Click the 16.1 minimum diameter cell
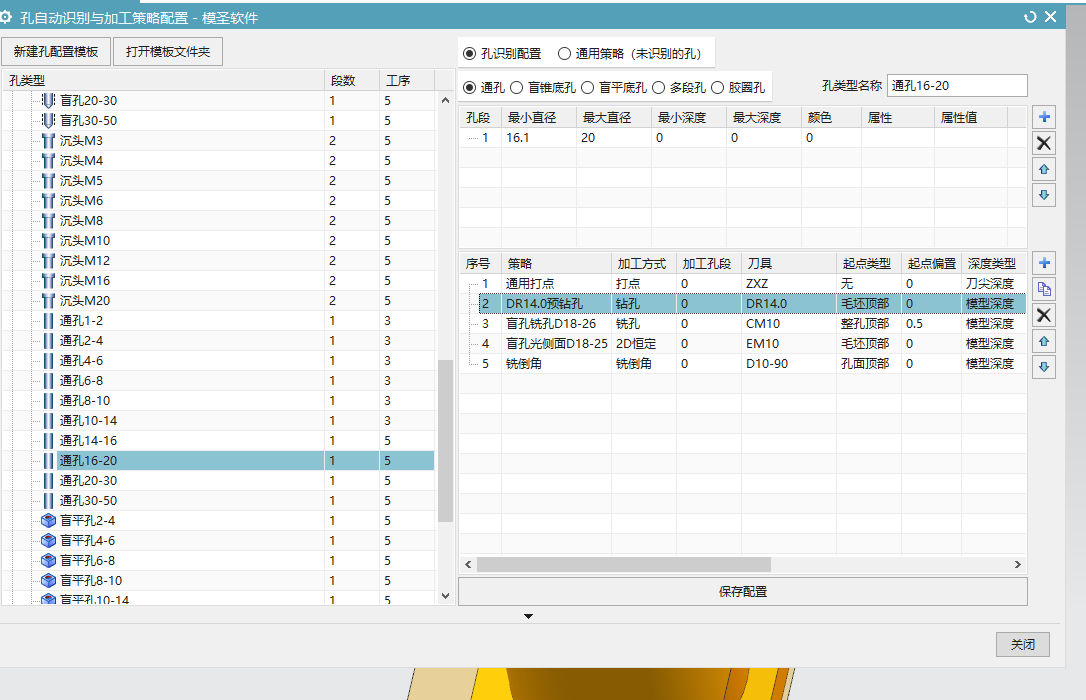Image resolution: width=1086 pixels, height=700 pixels. point(539,138)
